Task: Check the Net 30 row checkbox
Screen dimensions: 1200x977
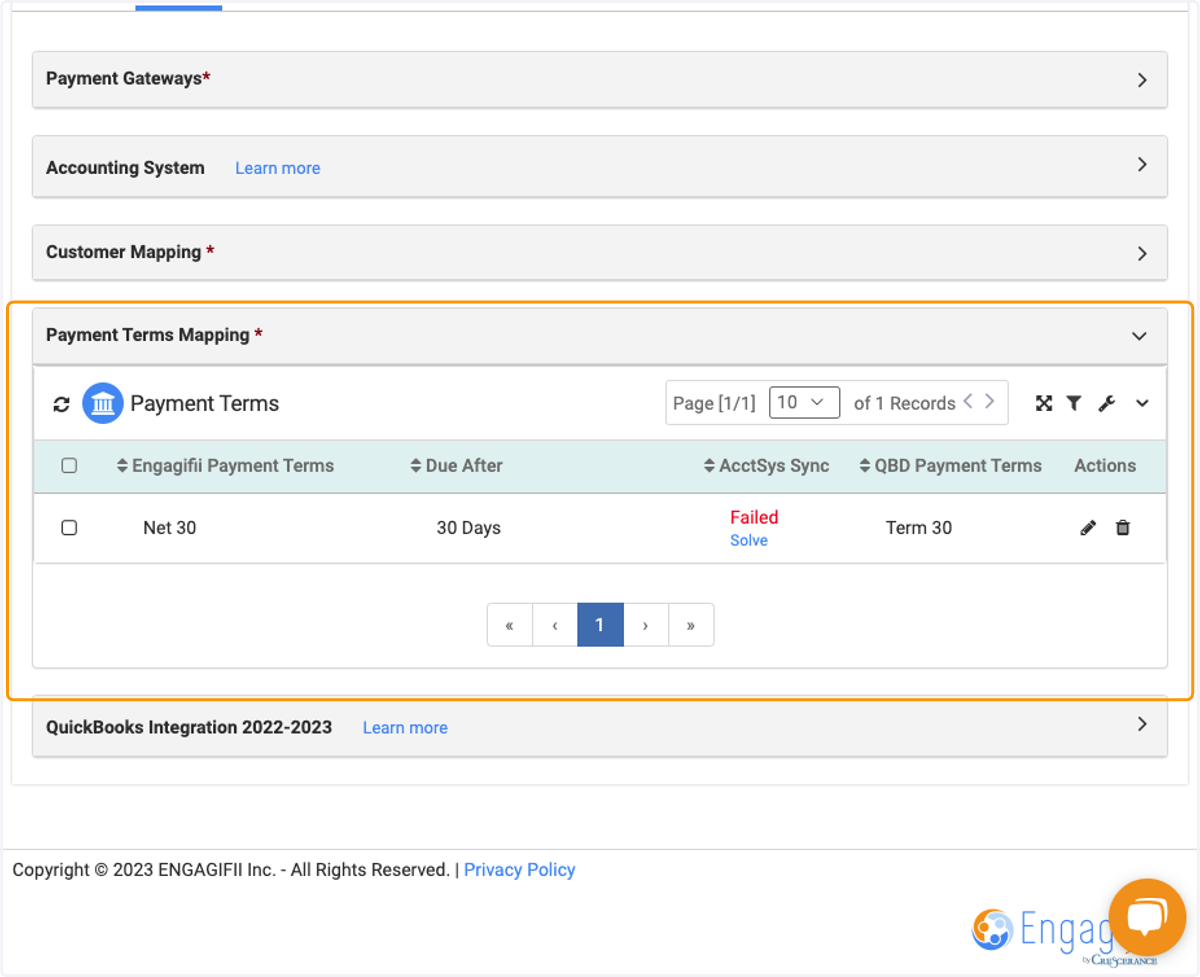Action: pyautogui.click(x=69, y=528)
